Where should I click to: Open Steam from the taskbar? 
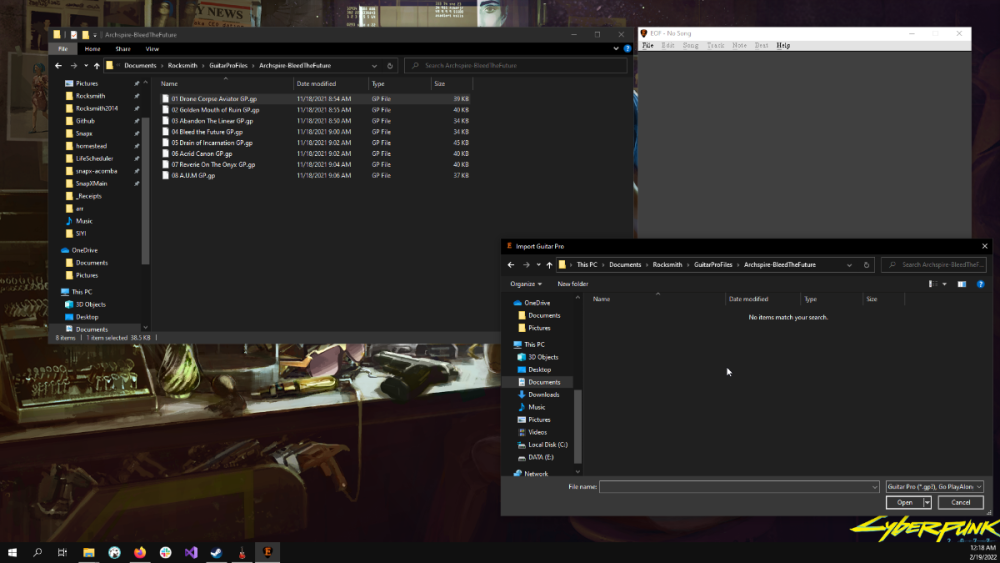click(x=216, y=552)
